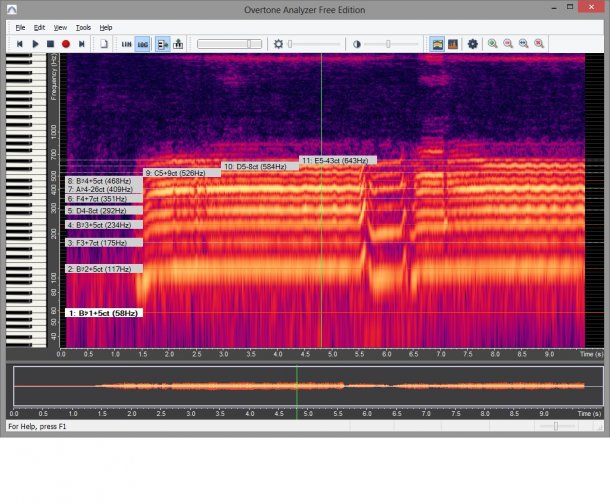Skip to the start of the recording

point(19,44)
